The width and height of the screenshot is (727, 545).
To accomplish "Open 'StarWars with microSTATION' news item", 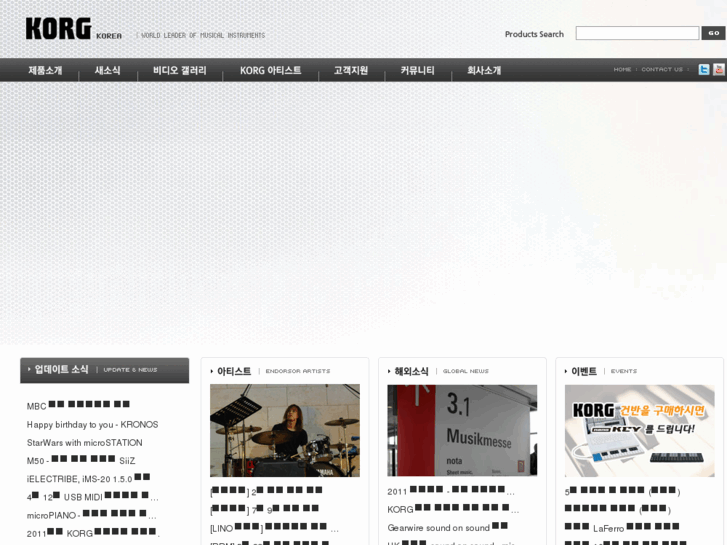I will [x=84, y=443].
